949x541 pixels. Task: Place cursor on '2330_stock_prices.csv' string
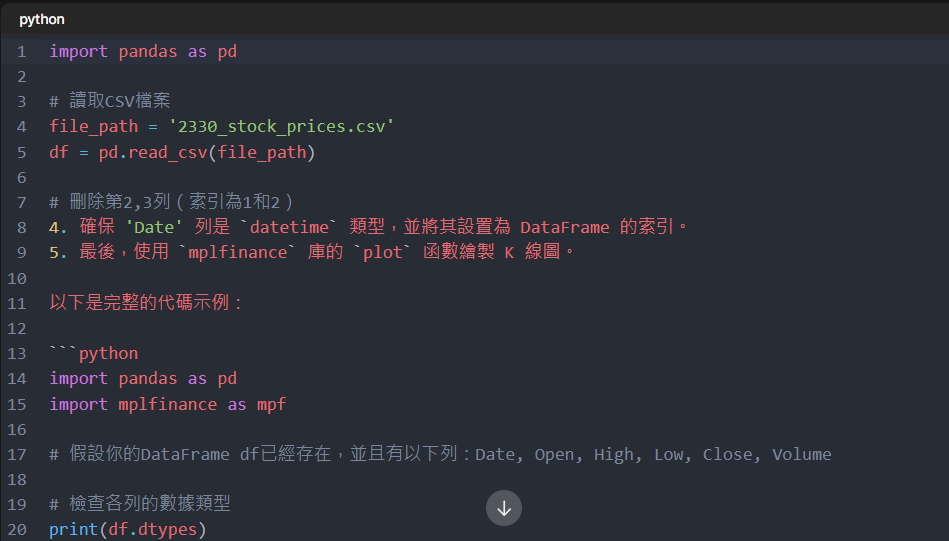coord(281,126)
